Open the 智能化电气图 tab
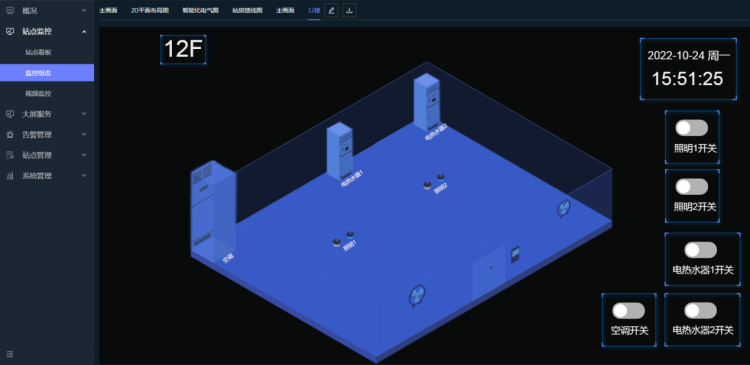 click(200, 11)
